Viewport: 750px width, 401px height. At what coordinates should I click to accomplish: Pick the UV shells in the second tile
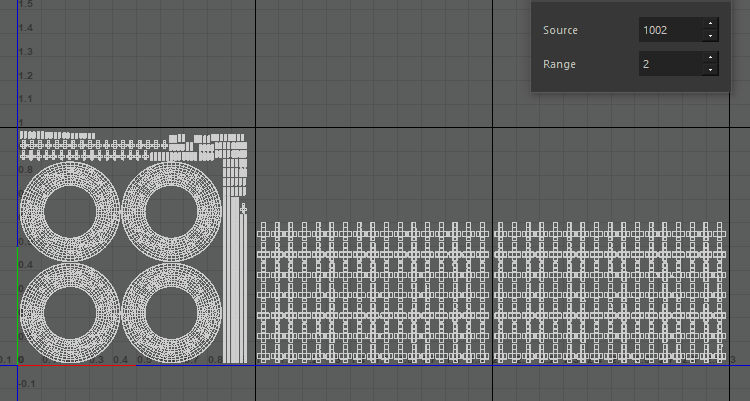point(374,292)
